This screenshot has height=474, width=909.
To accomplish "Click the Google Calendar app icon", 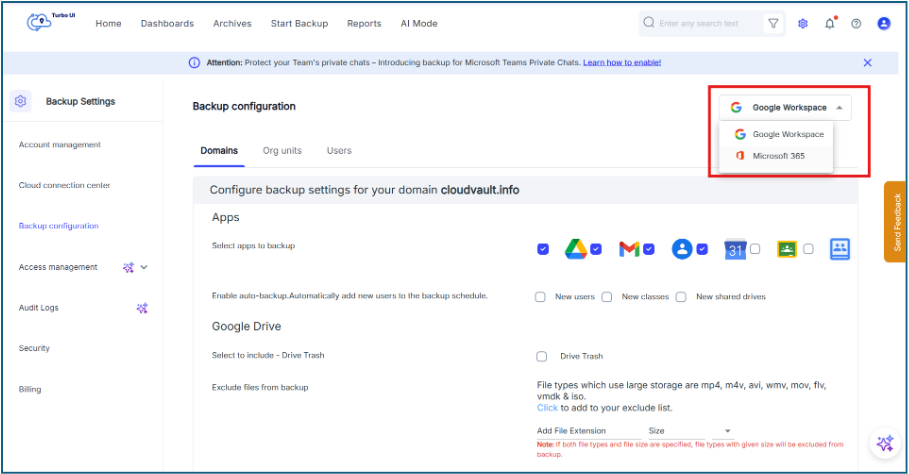I will click(x=735, y=249).
